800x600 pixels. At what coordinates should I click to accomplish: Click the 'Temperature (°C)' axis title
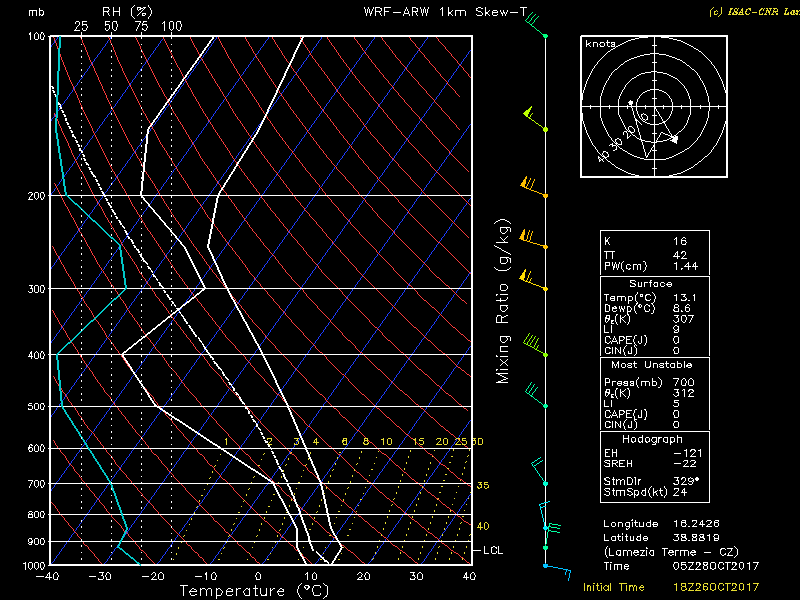click(x=255, y=591)
